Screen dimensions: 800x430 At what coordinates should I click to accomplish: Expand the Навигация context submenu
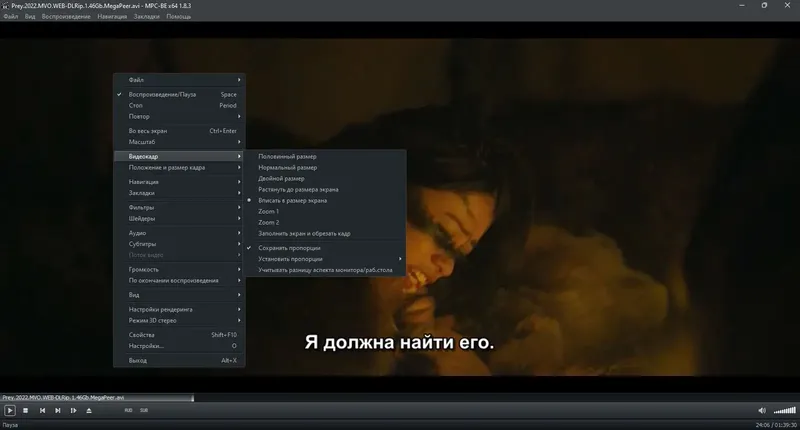179,182
